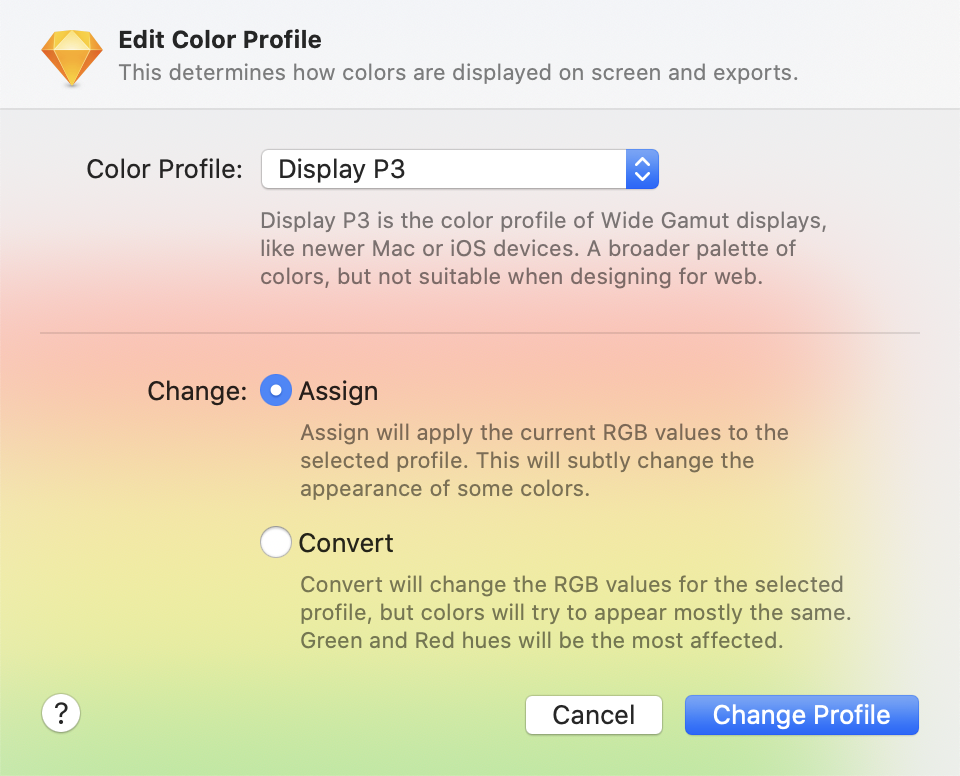Click the 'Convert' option label text
Image resolution: width=960 pixels, height=776 pixels.
[346, 543]
